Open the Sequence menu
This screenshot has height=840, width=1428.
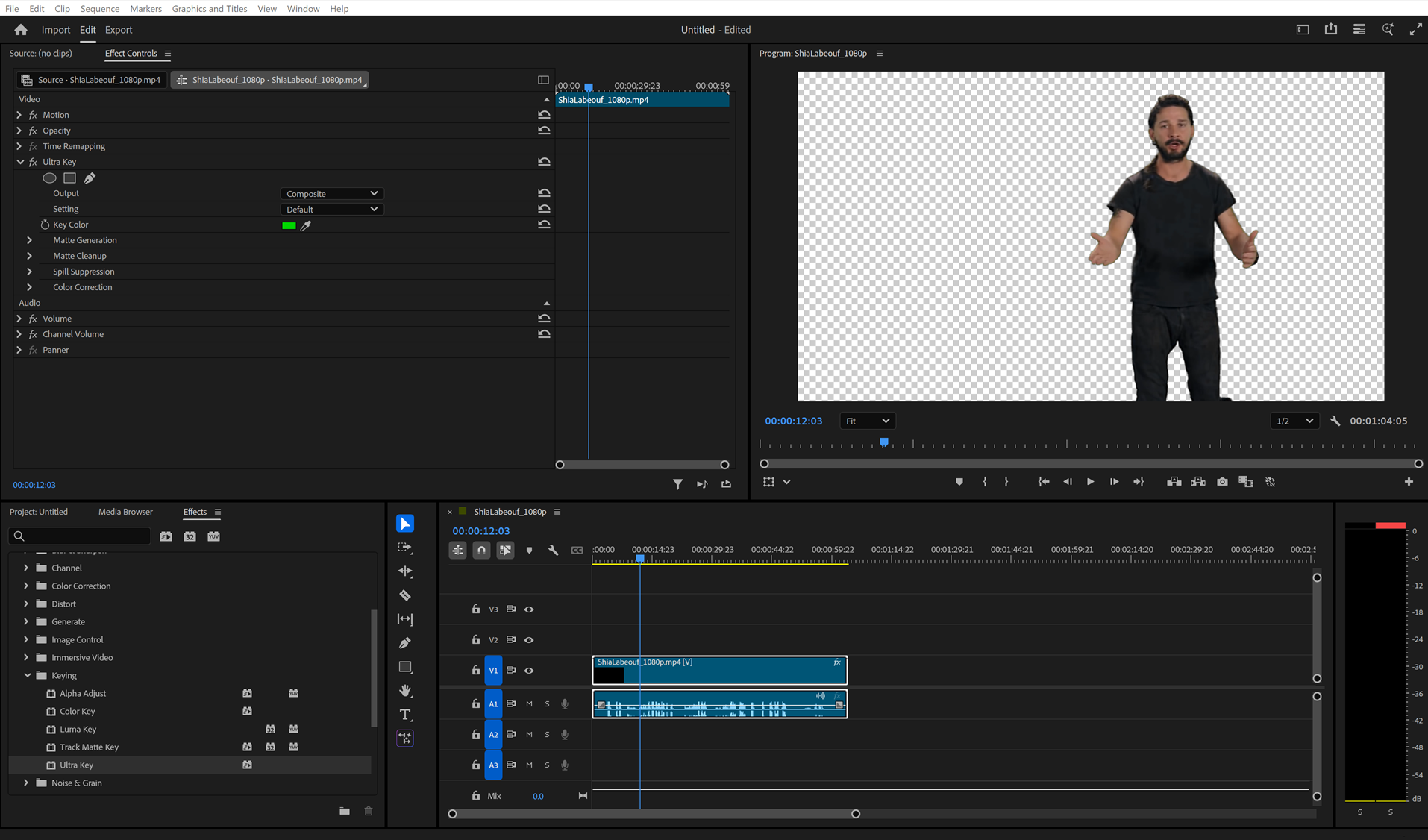(99, 8)
